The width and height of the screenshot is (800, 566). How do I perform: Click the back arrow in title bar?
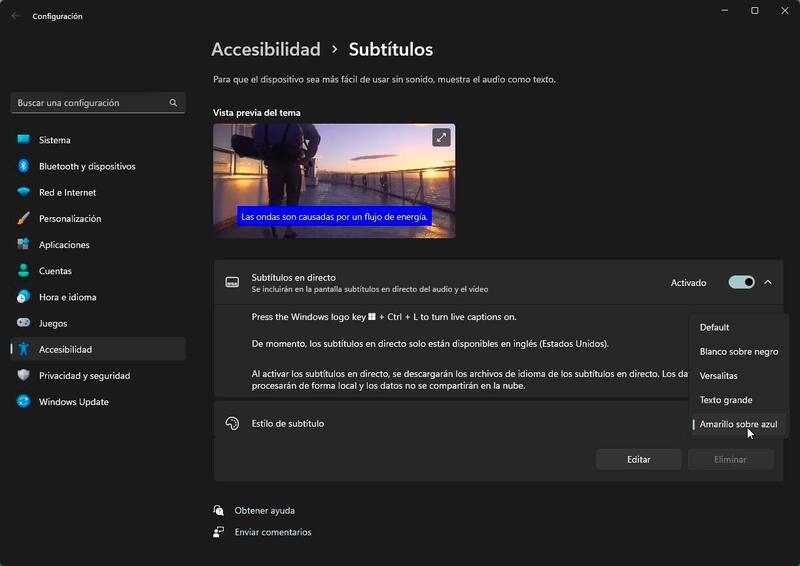point(15,16)
